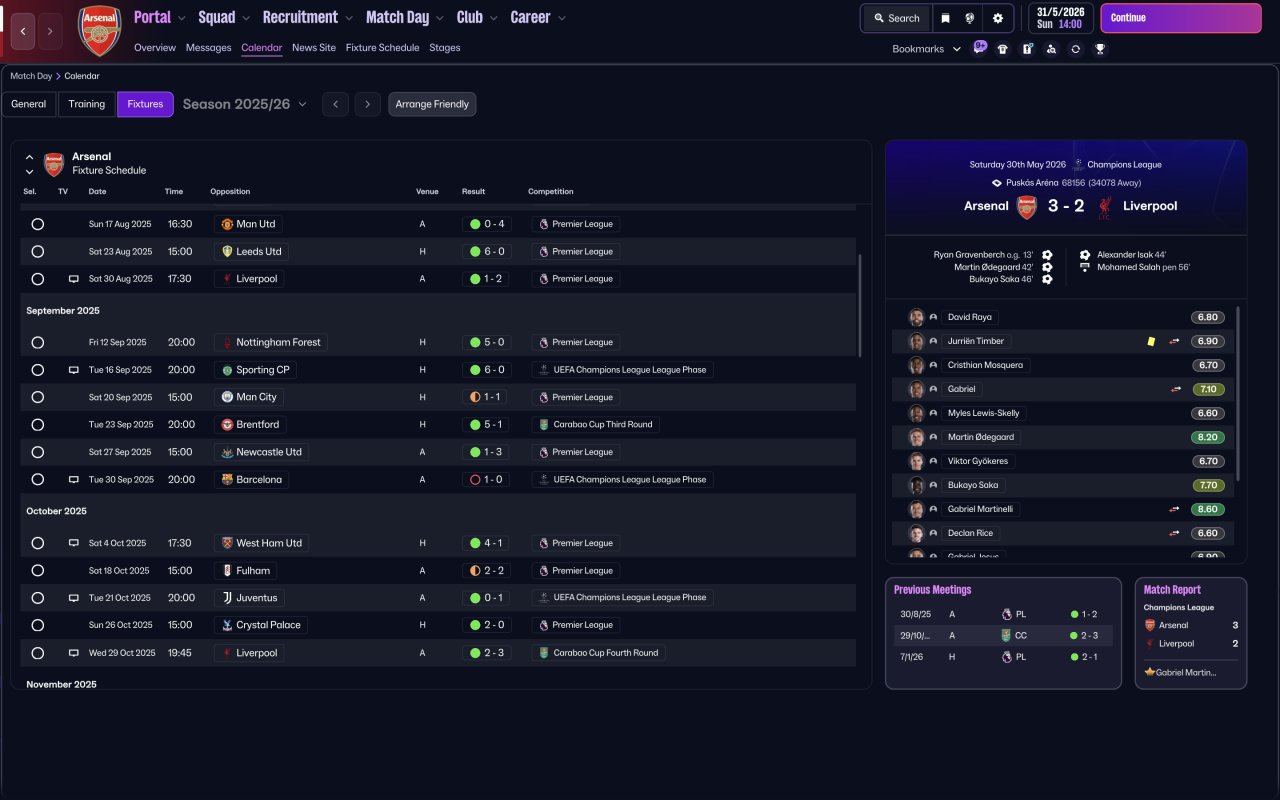Image resolution: width=1280 pixels, height=800 pixels.
Task: Select the radio button for Newcastle Utd fixture
Action: (x=38, y=452)
